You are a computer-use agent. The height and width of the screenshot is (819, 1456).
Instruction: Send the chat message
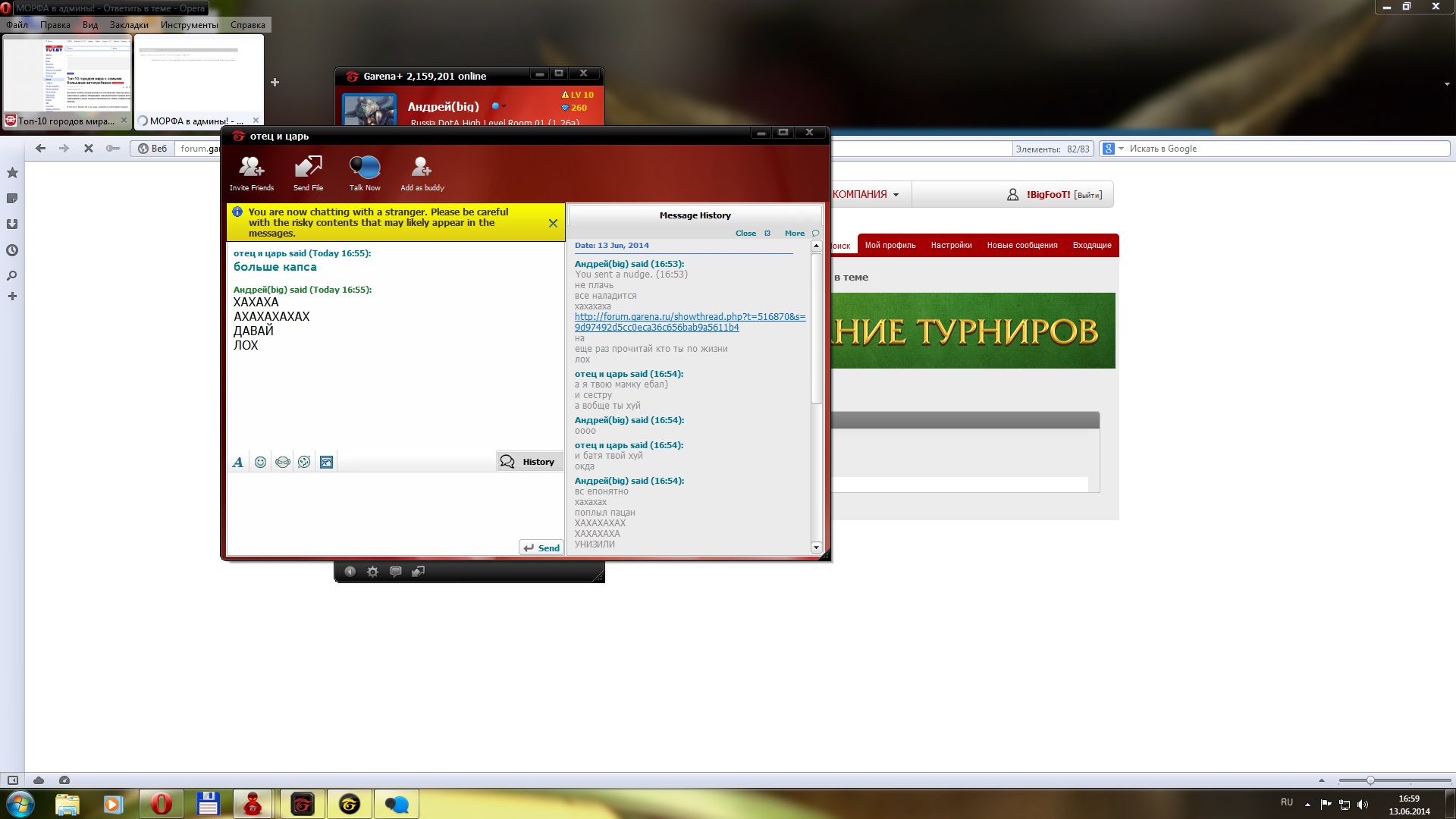click(x=541, y=548)
